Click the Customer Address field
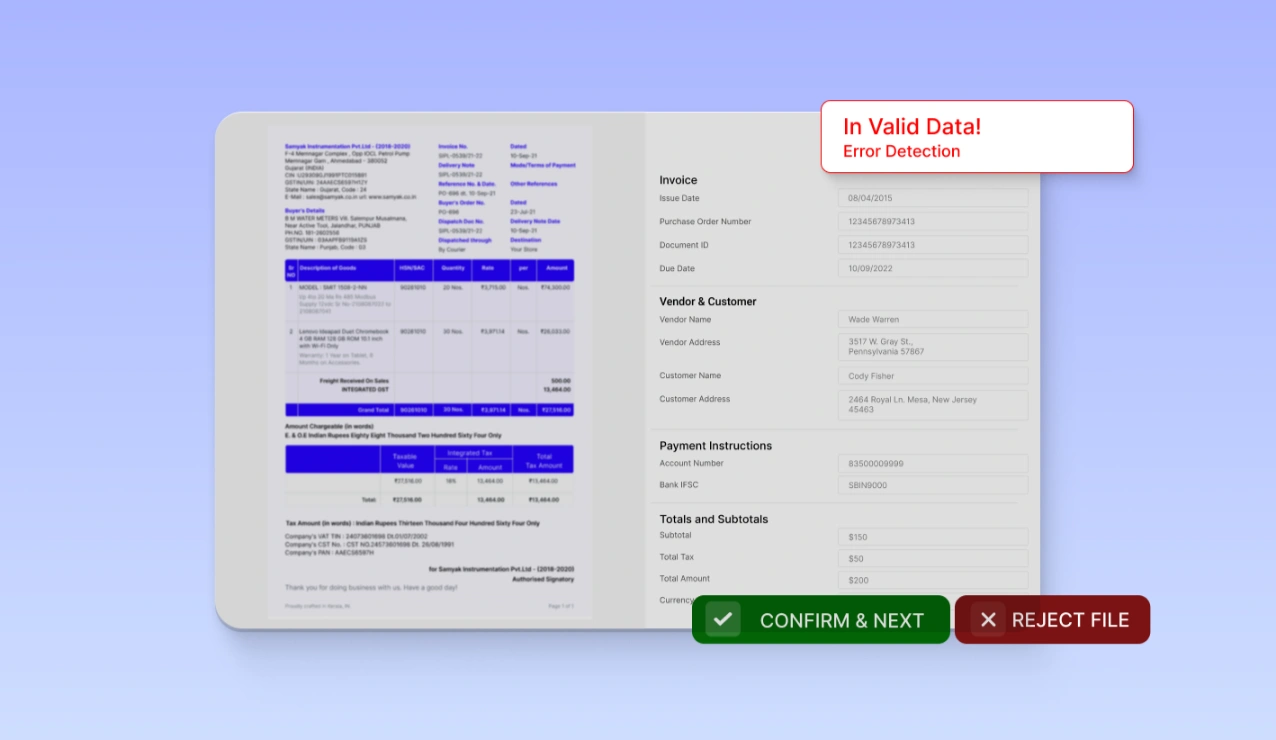 pos(932,404)
